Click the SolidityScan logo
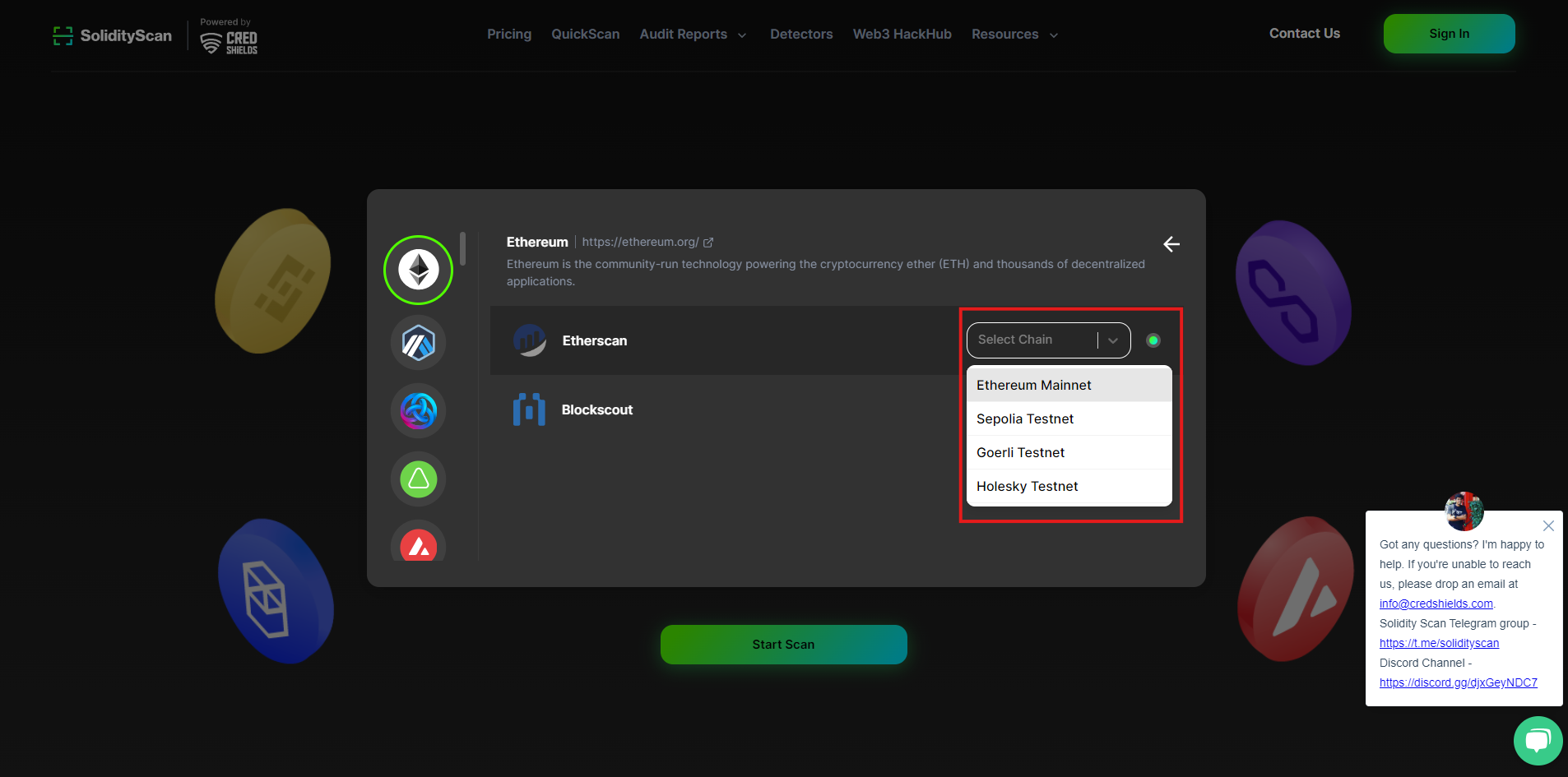Viewport: 1568px width, 777px height. (x=113, y=35)
